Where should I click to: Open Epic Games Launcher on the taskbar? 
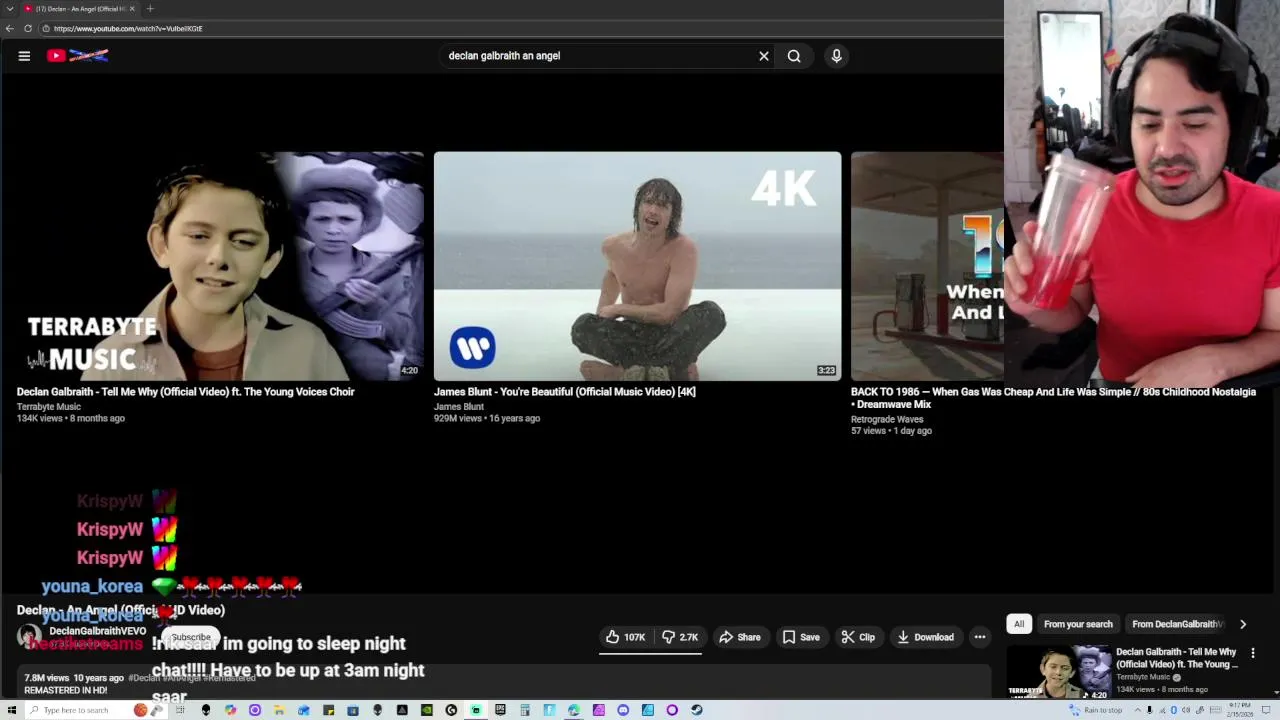(x=500, y=710)
